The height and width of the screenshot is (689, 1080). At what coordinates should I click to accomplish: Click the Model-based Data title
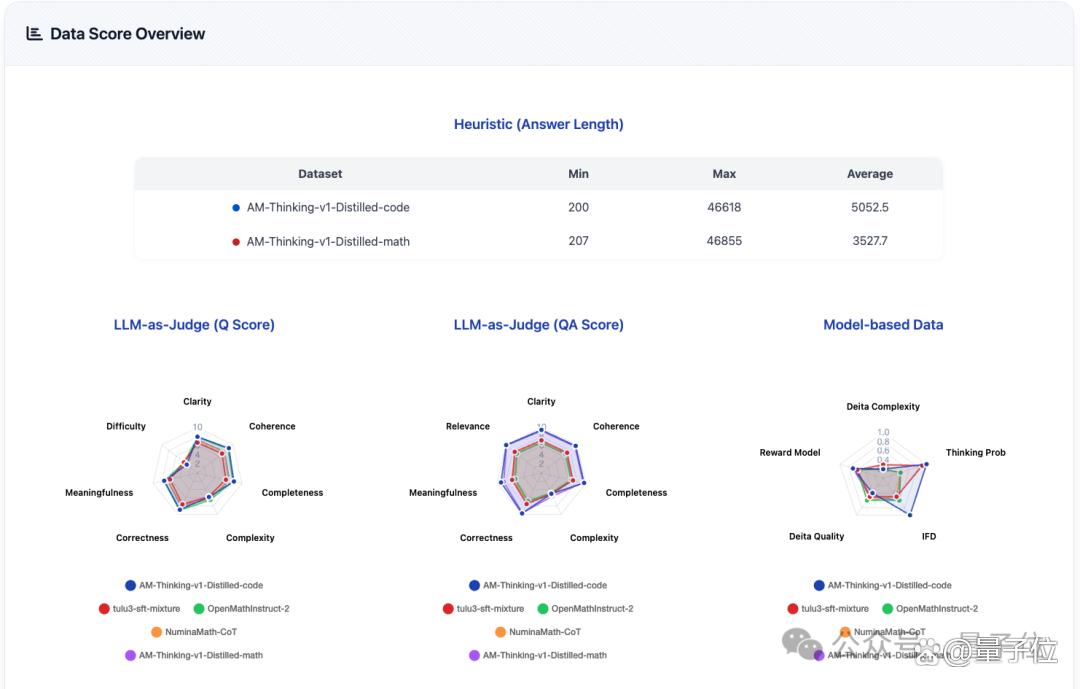(883, 325)
